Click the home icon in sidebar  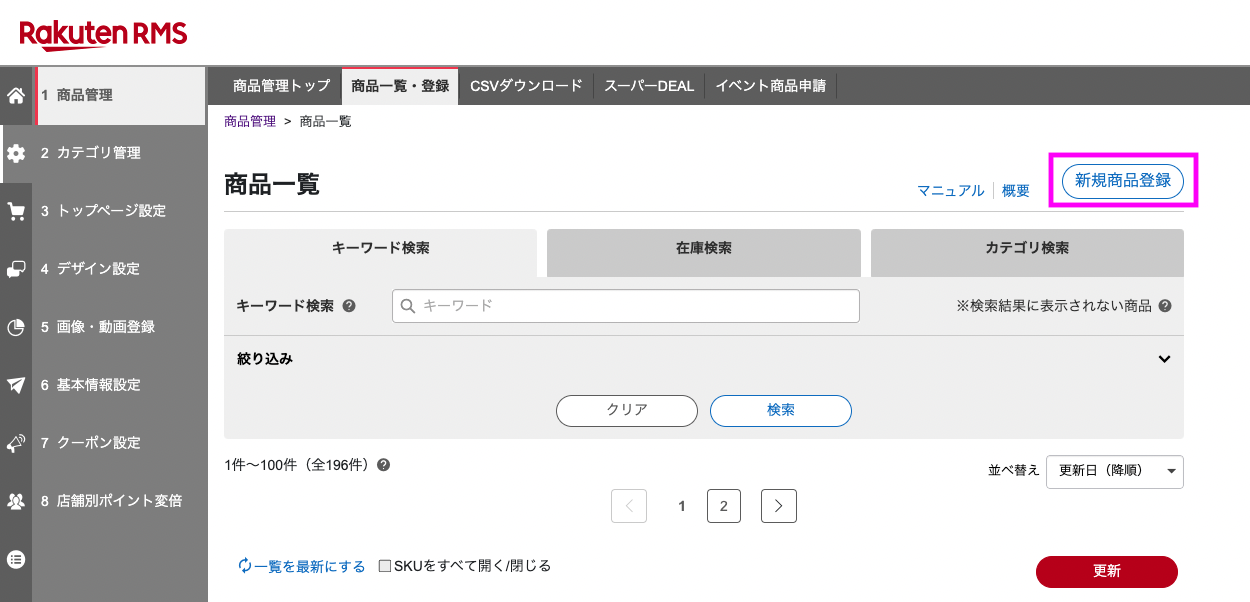tap(16, 96)
